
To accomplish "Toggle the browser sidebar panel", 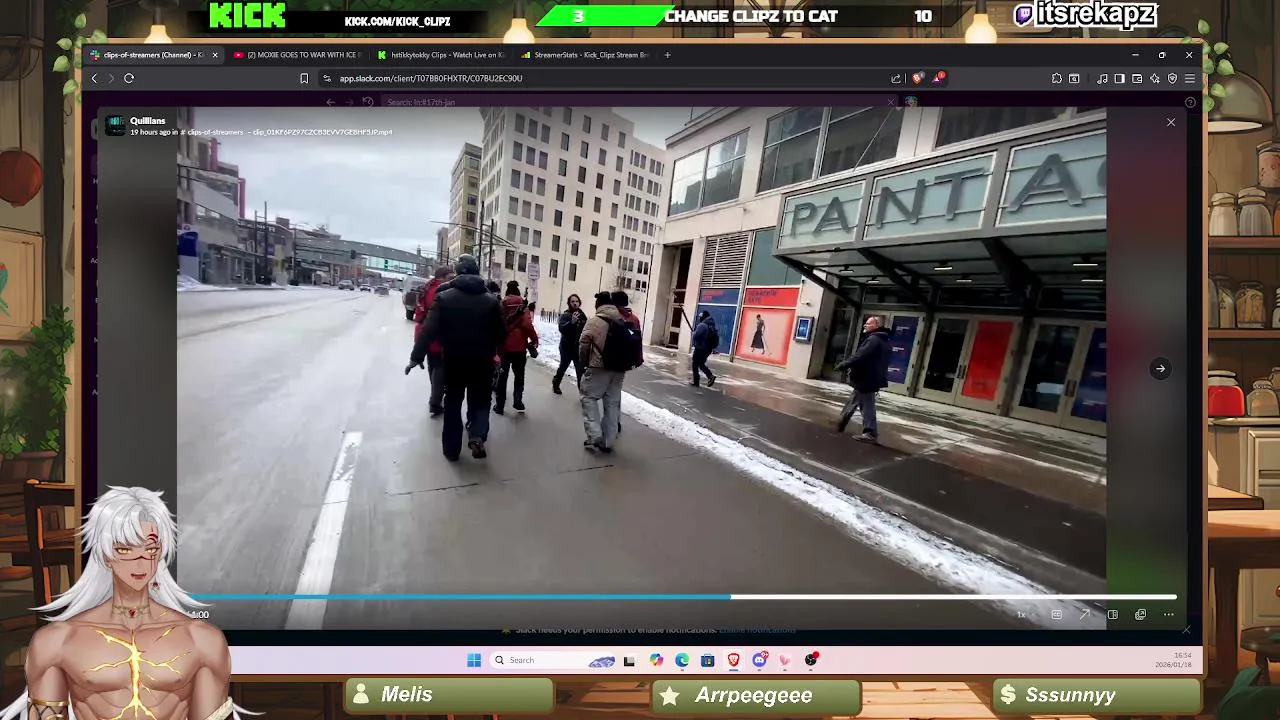I will point(1120,78).
